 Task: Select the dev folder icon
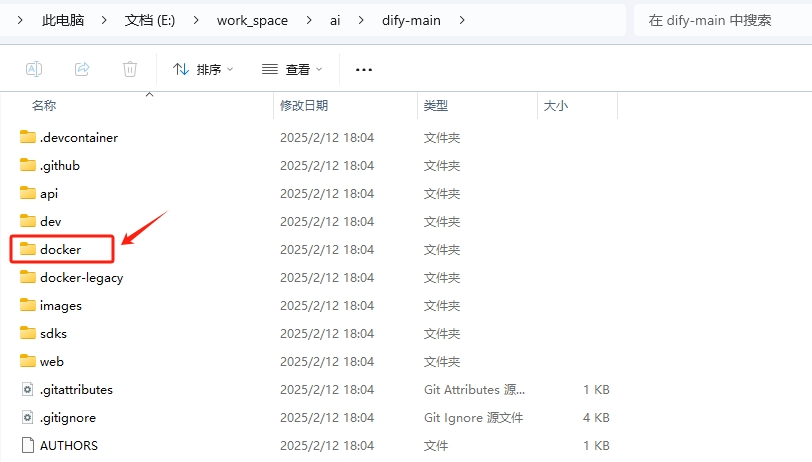[27, 221]
